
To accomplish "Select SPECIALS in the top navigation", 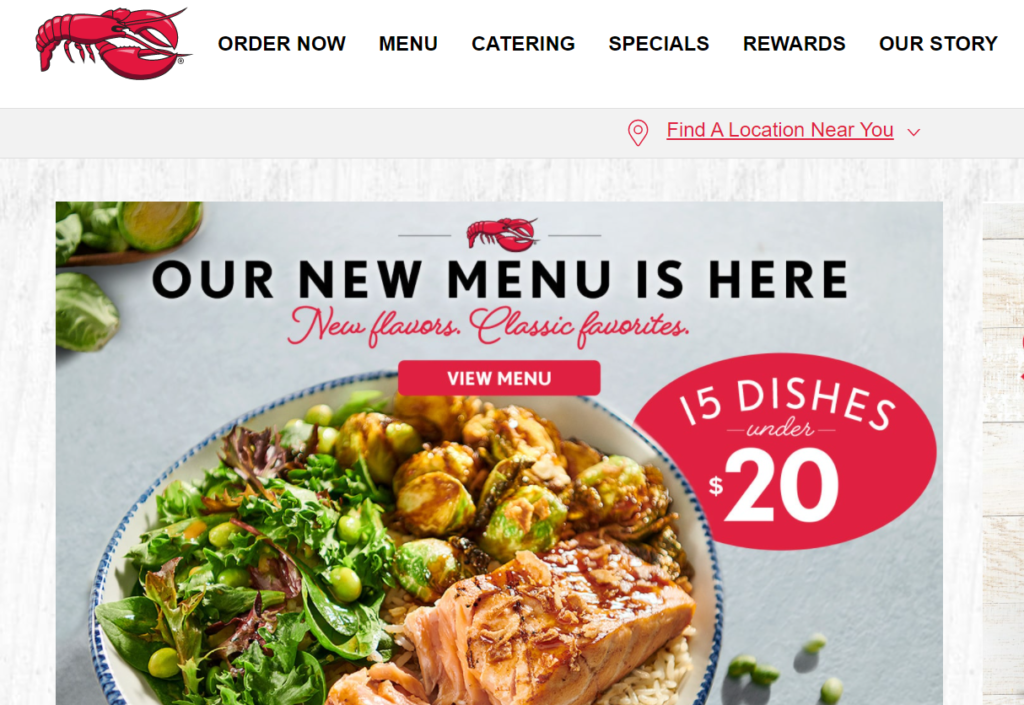I will pyautogui.click(x=658, y=44).
